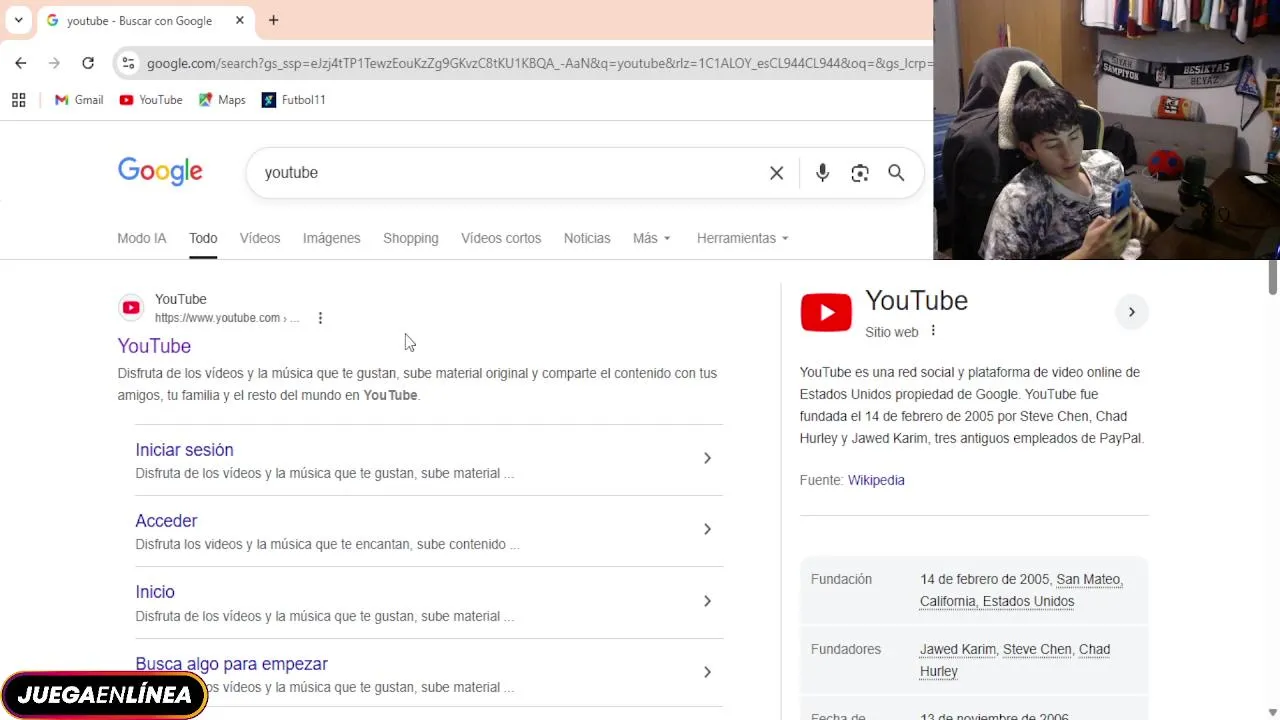Switch to the Noticias tab
The image size is (1280, 720).
(x=587, y=238)
